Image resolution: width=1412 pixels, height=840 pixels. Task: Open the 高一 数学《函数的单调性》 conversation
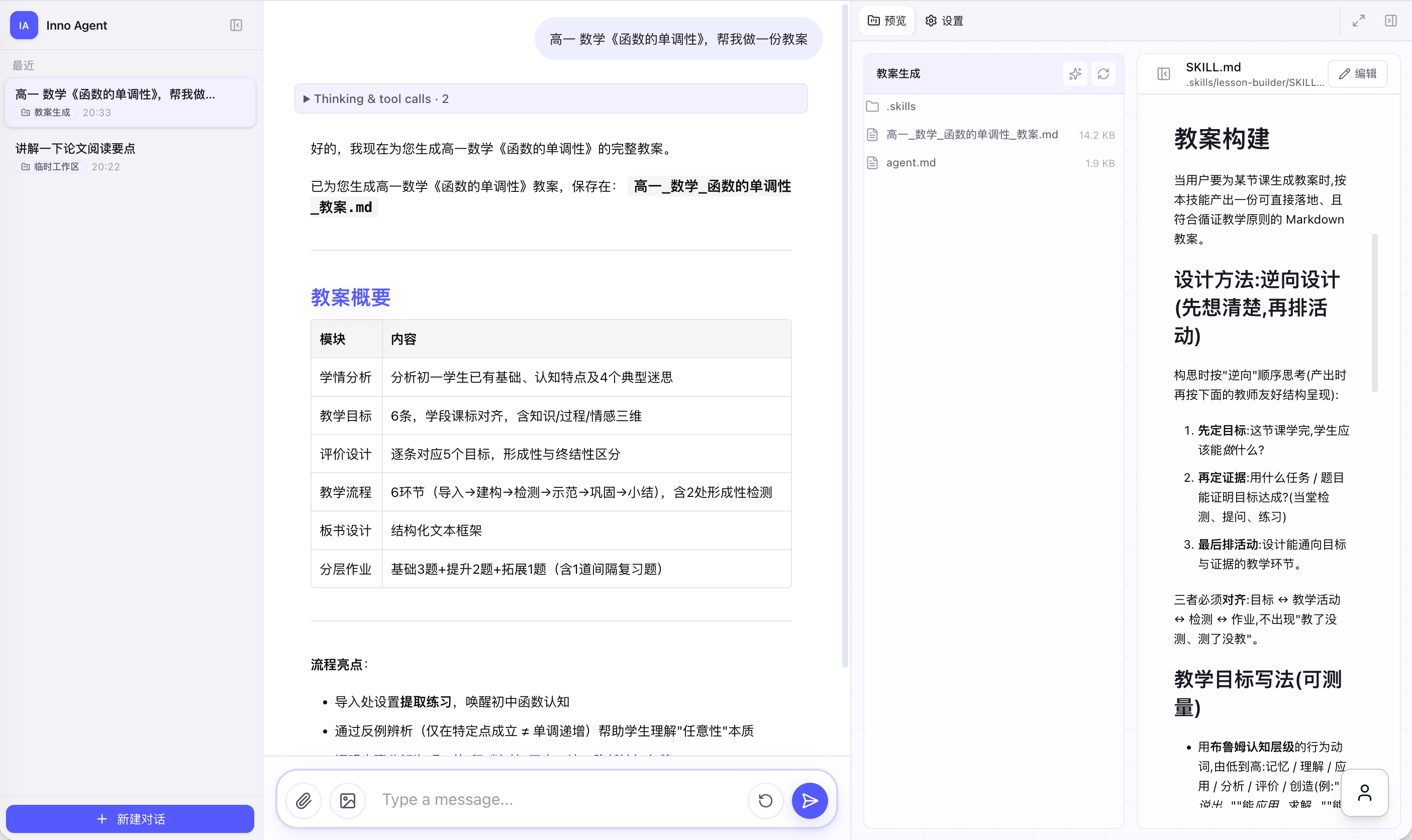(x=130, y=102)
